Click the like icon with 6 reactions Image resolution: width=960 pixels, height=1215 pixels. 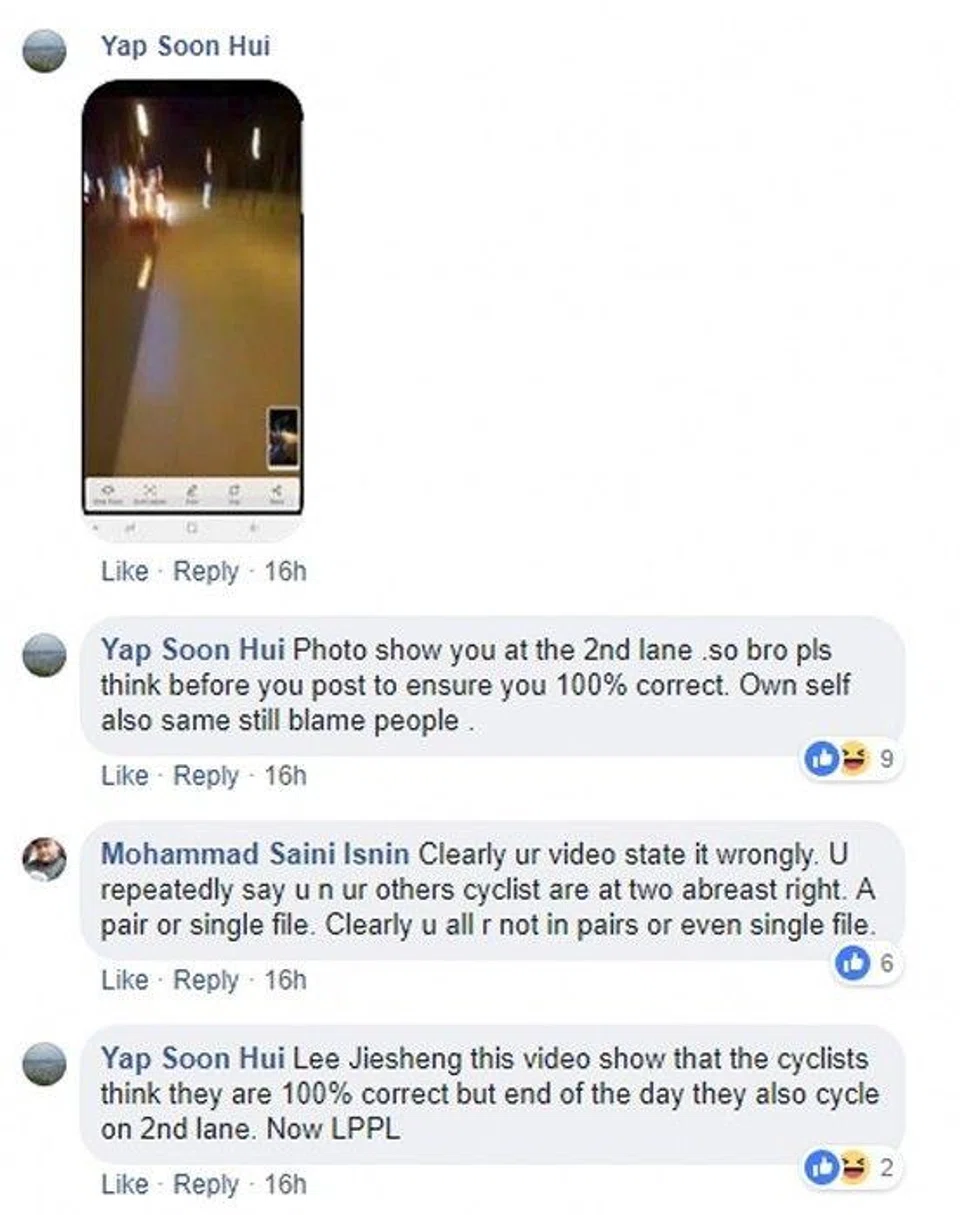tap(852, 964)
